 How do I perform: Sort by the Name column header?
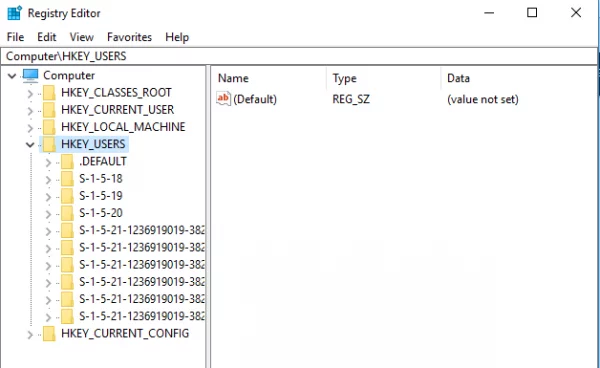[x=269, y=78]
